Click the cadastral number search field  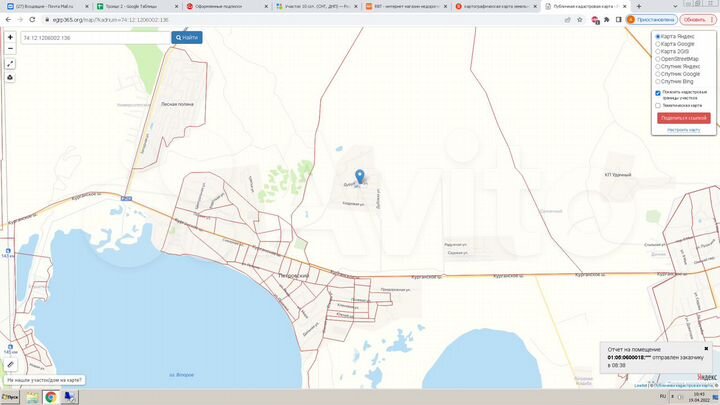[x=96, y=37]
